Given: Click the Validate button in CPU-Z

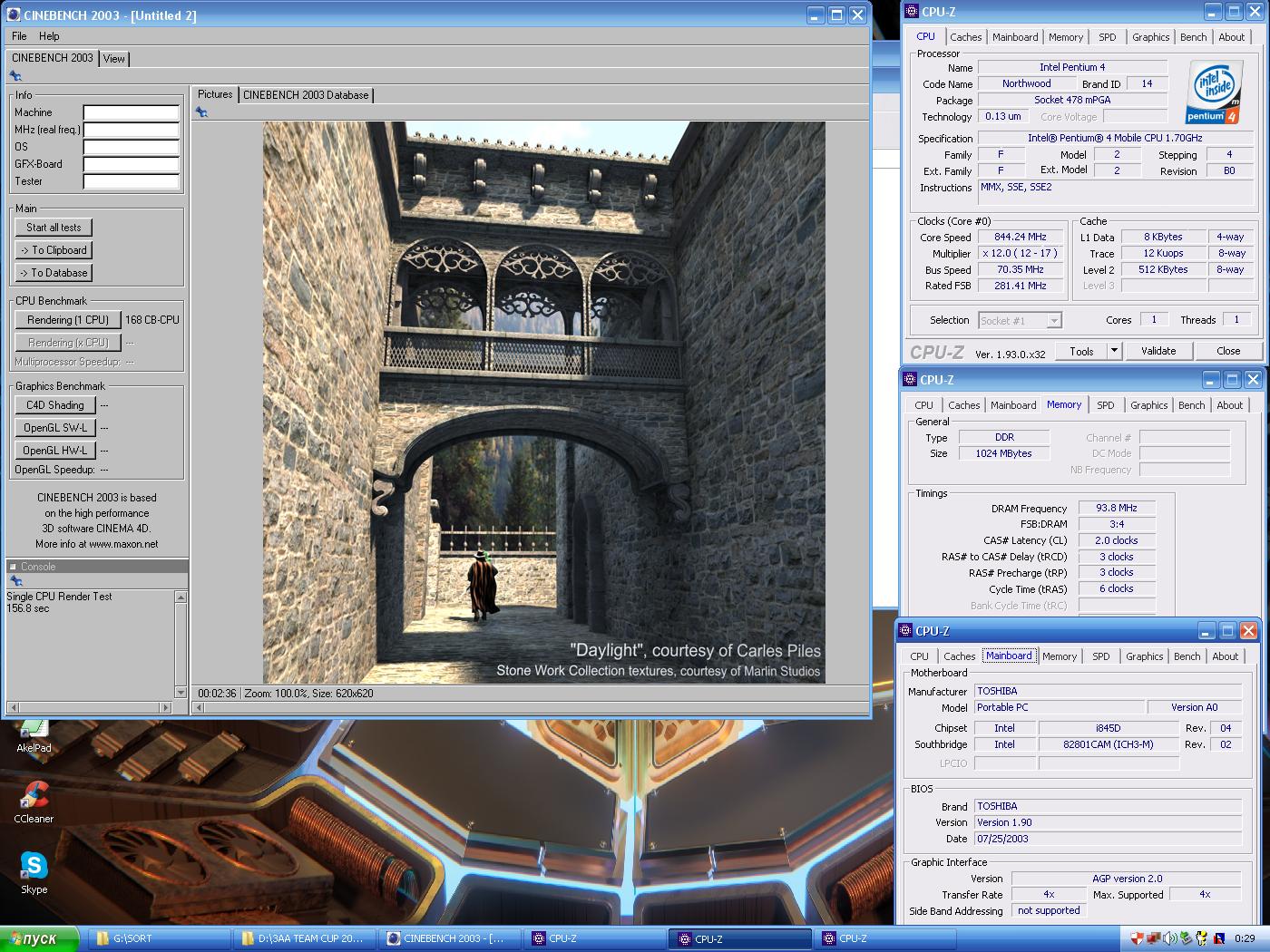Looking at the screenshot, I should click(1158, 351).
